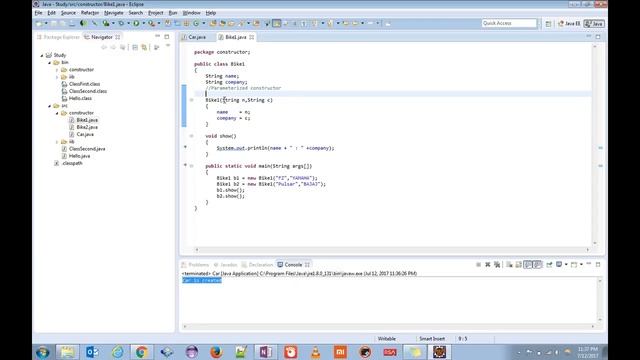Open Internet Explorer from taskbar

tap(118, 352)
